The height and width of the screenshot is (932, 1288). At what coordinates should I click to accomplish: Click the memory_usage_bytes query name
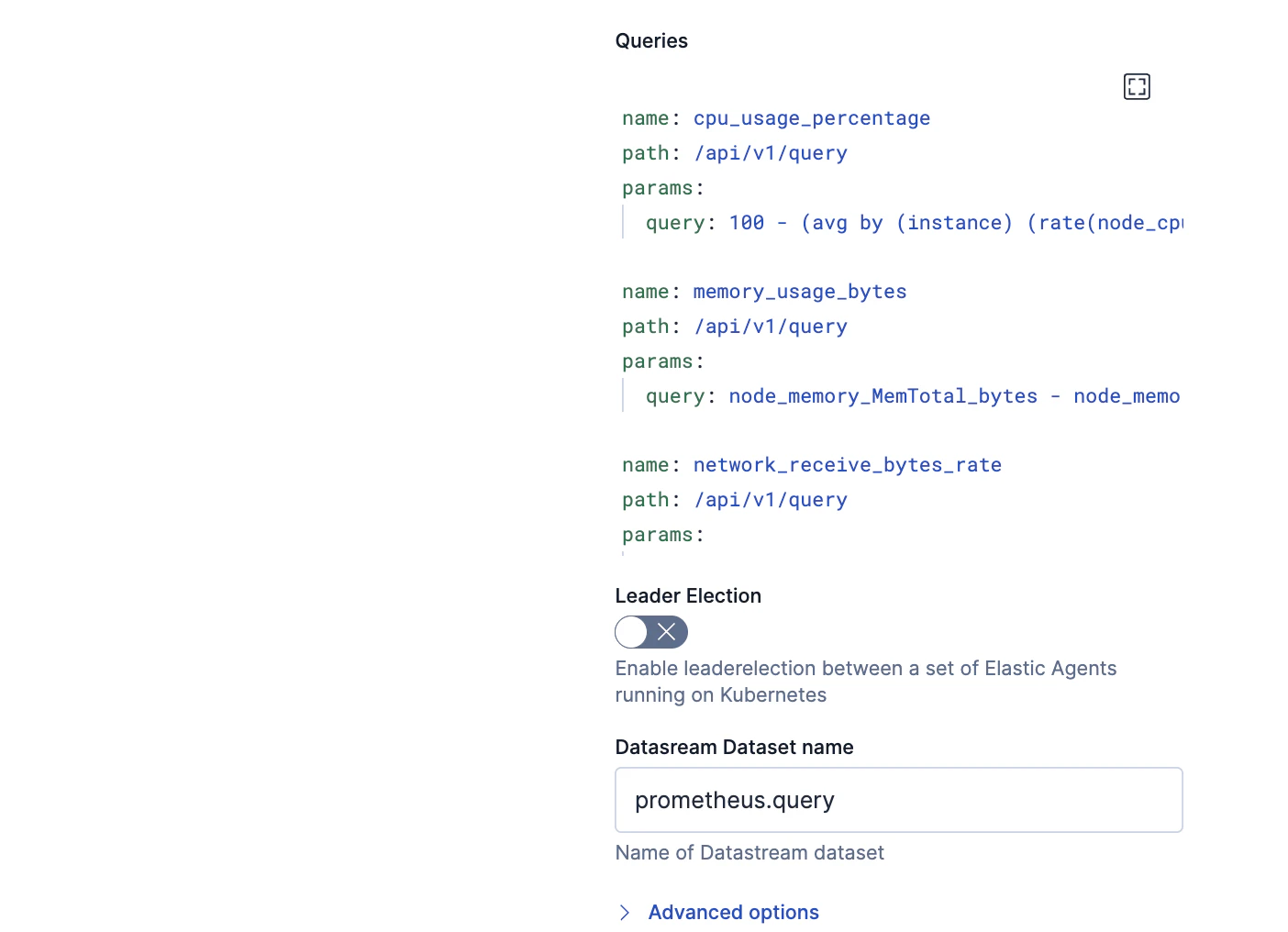tap(799, 291)
